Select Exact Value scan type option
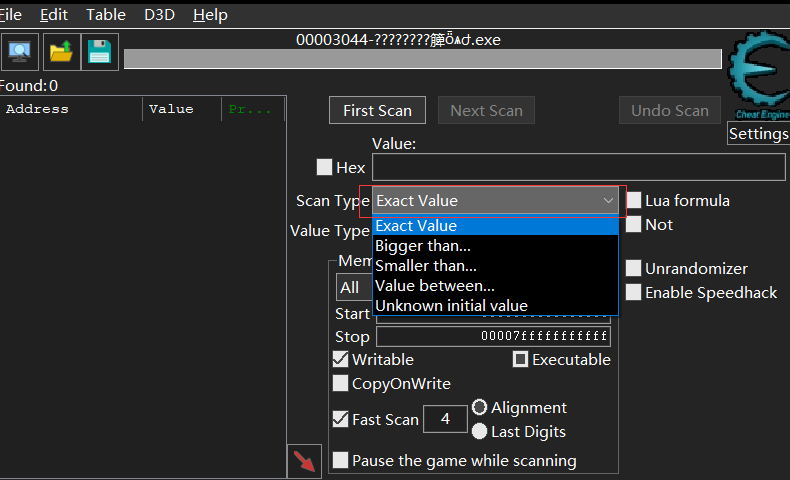 [x=495, y=226]
